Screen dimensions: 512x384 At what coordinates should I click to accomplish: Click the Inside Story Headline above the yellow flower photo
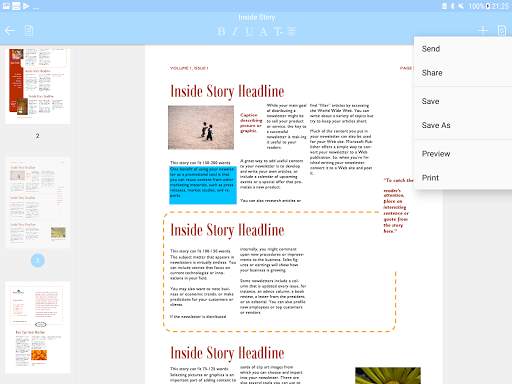coord(227,353)
